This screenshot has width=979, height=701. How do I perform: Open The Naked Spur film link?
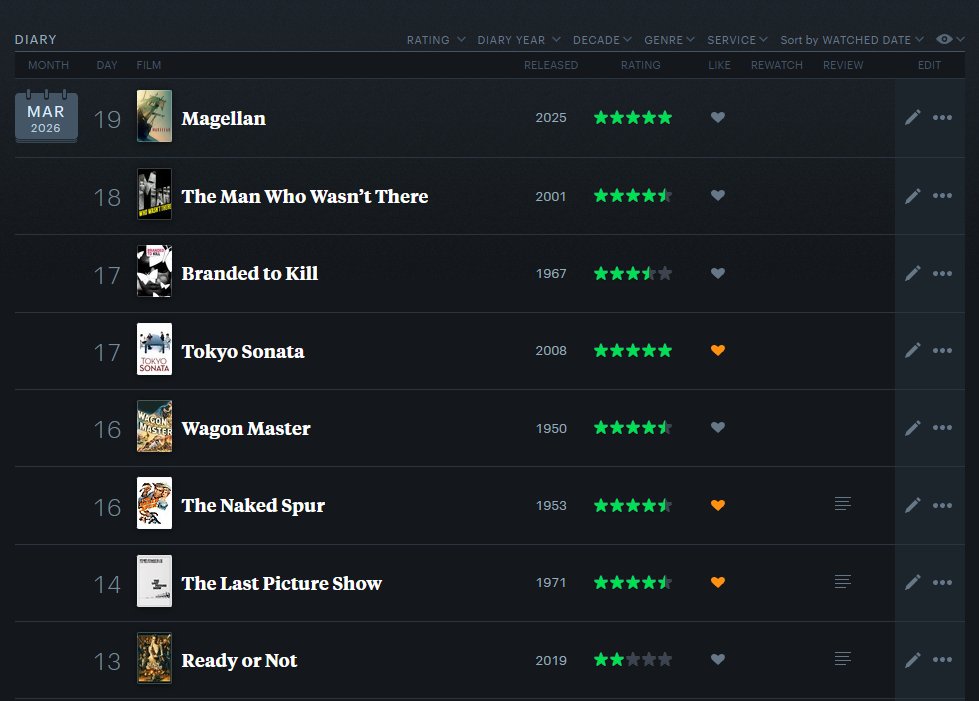tap(253, 506)
